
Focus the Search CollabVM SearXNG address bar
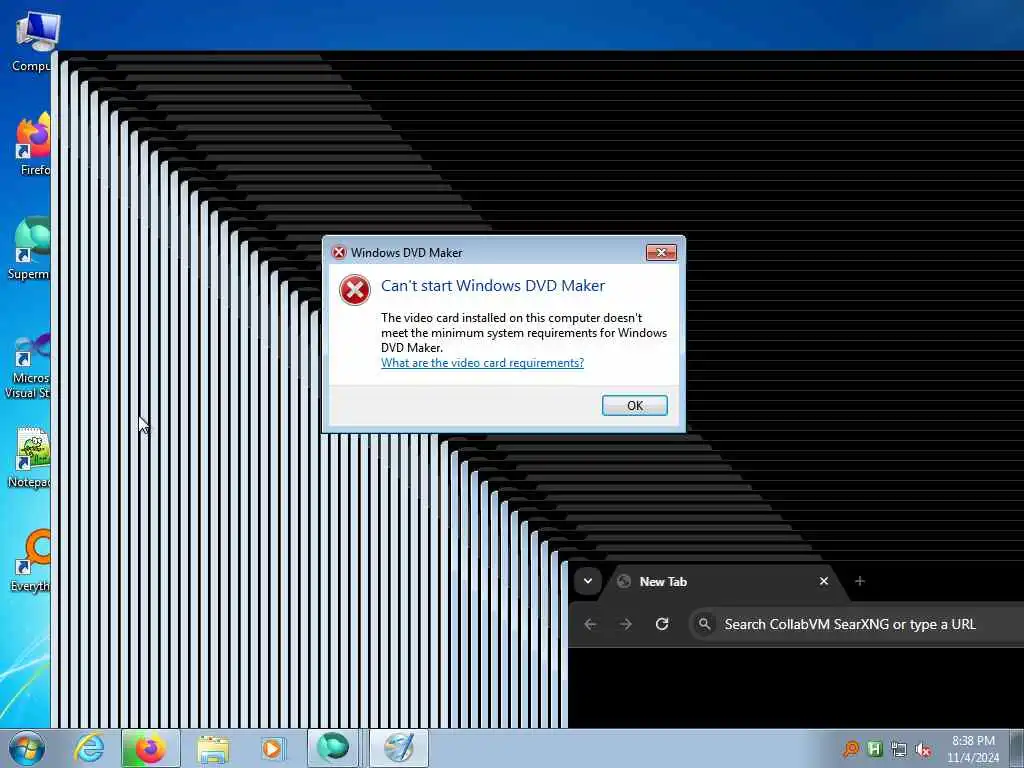click(856, 624)
